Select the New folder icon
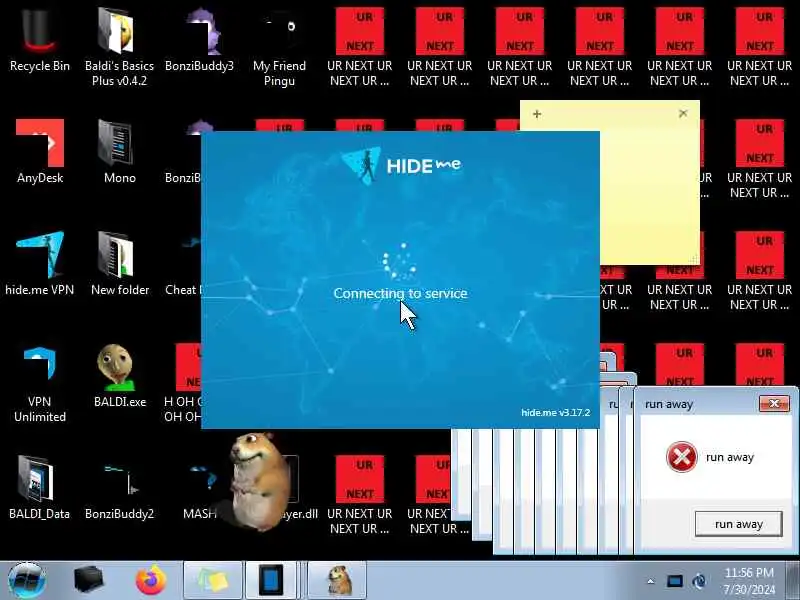Viewport: 800px width, 600px height. point(119,263)
